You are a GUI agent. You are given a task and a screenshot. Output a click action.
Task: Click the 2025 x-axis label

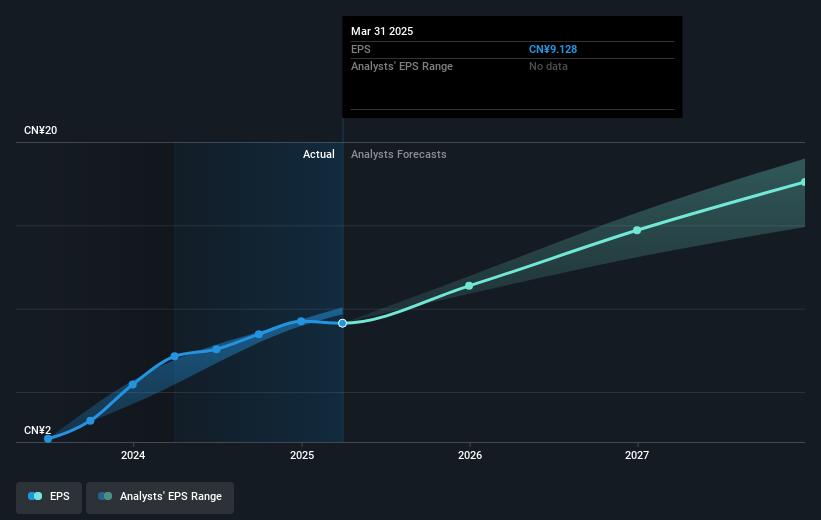[x=302, y=456]
